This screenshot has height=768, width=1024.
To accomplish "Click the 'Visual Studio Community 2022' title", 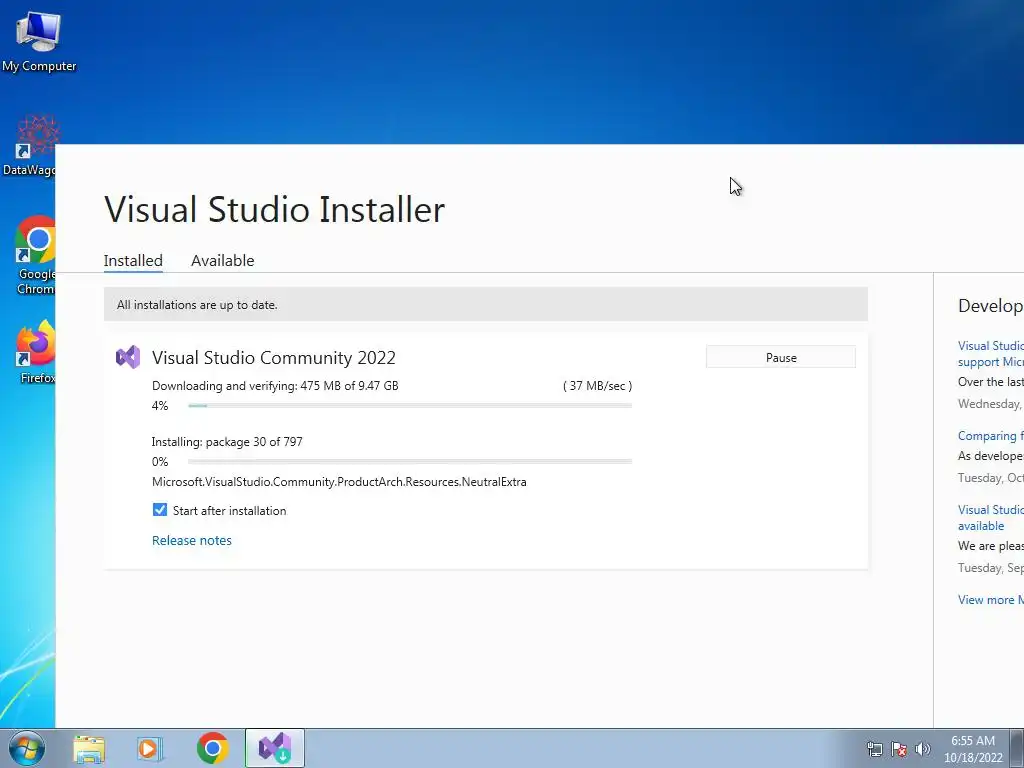I will (274, 357).
